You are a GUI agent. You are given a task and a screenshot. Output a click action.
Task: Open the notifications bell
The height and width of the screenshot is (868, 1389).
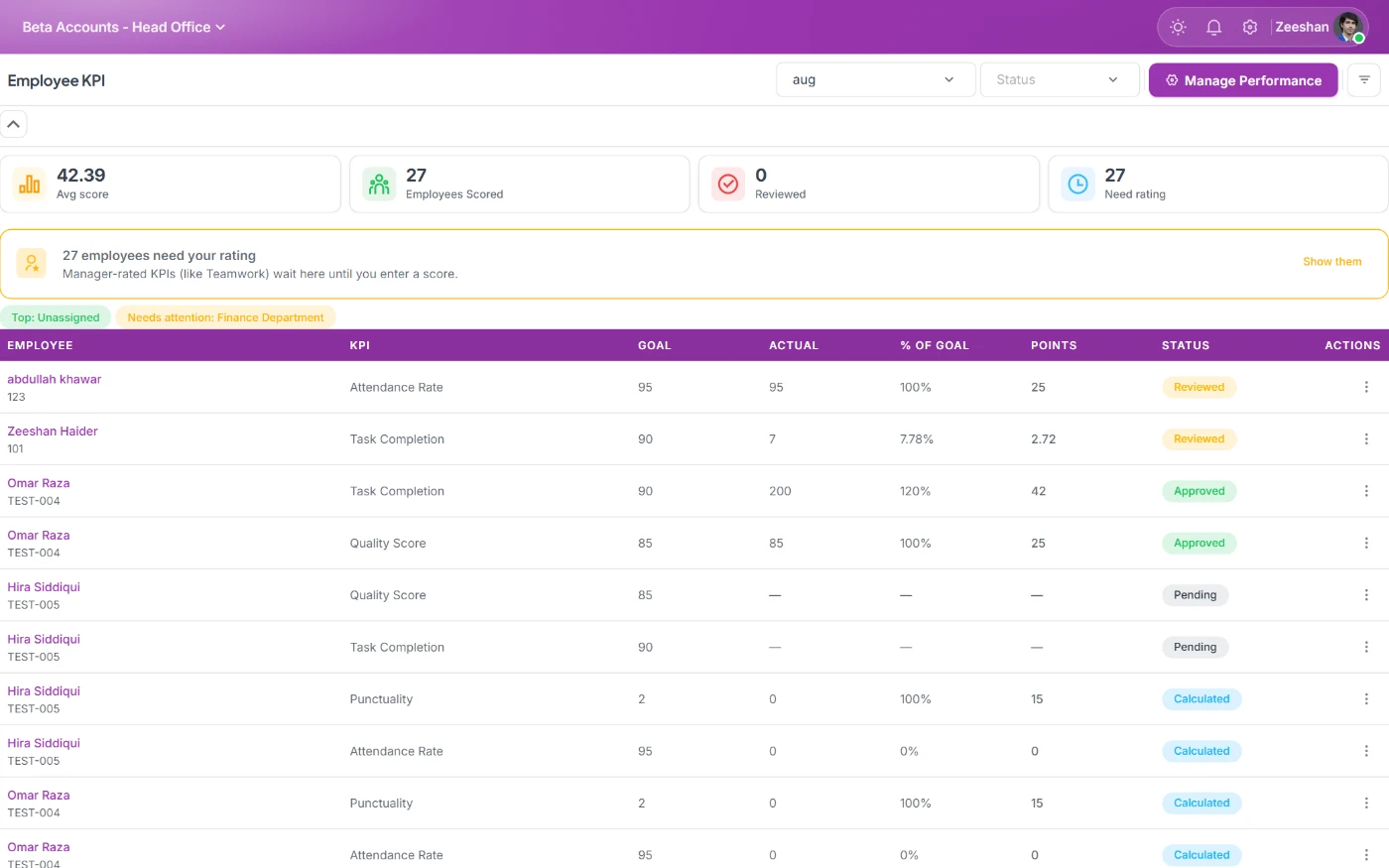pyautogui.click(x=1213, y=27)
